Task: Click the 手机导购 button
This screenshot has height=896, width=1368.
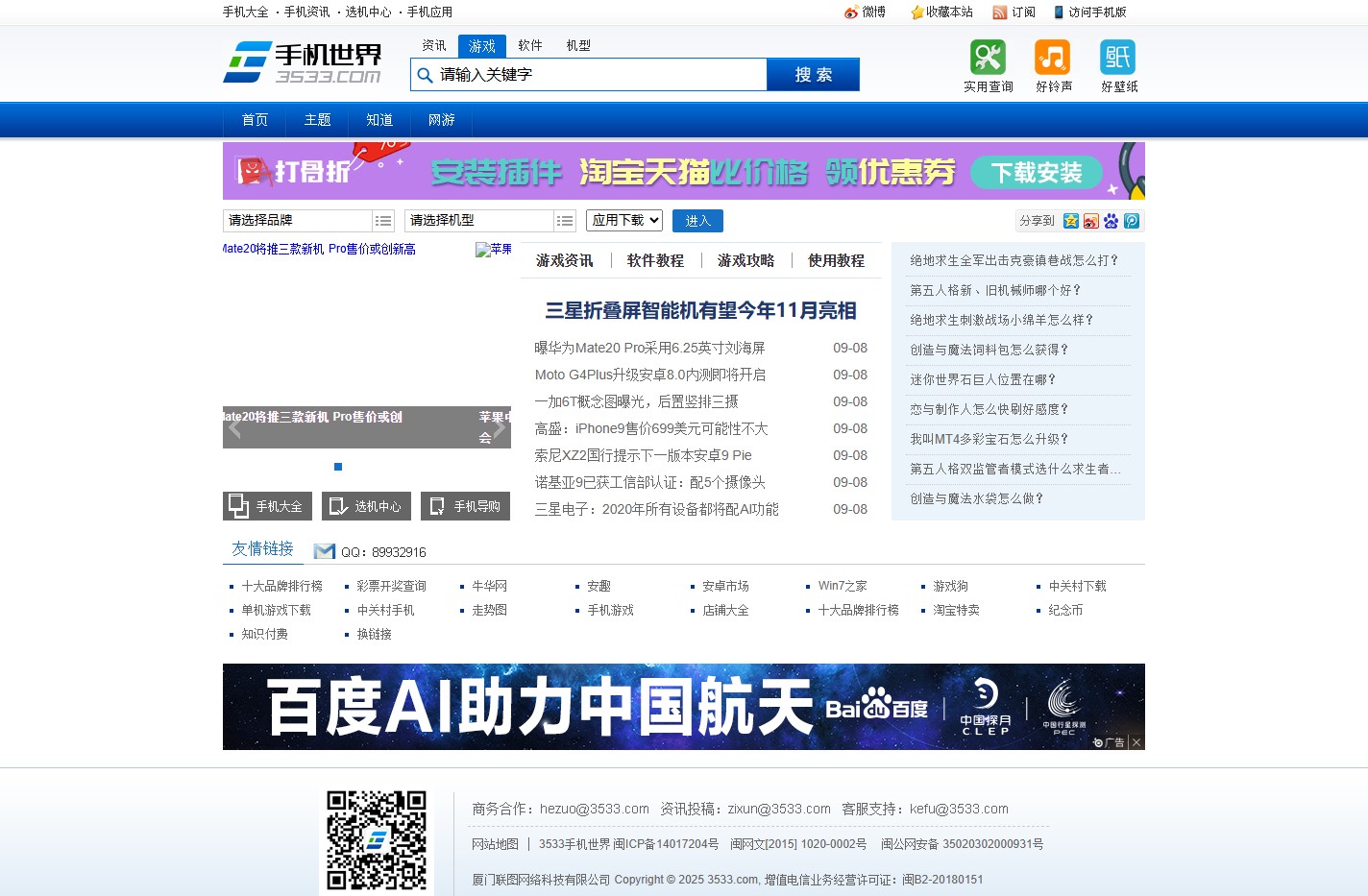Action: (465, 506)
